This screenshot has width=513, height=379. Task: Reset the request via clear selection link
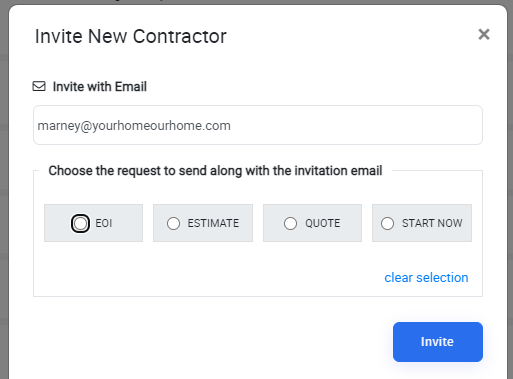point(426,278)
